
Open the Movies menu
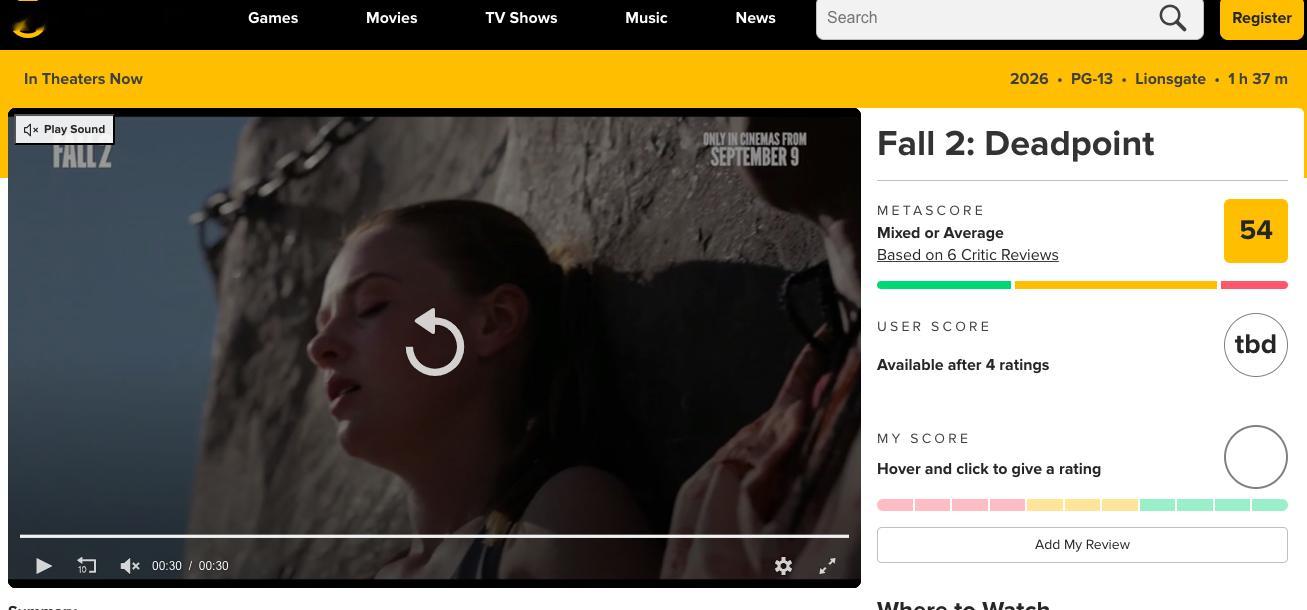[391, 18]
